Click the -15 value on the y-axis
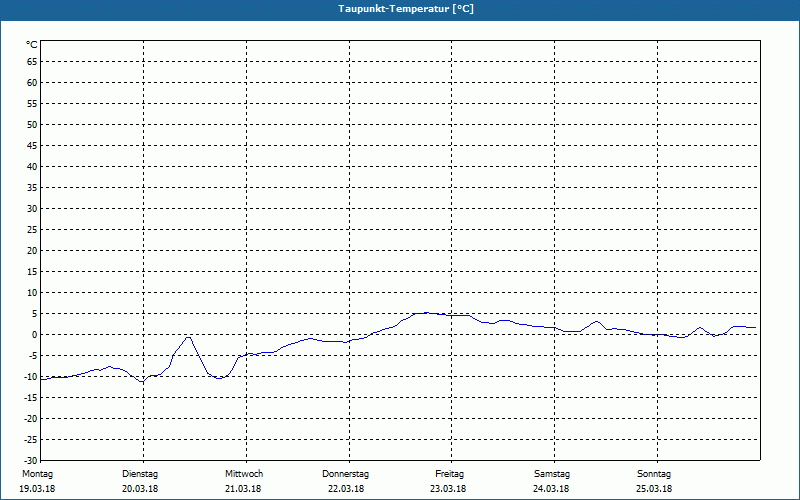The height and width of the screenshot is (500, 800). (31, 397)
